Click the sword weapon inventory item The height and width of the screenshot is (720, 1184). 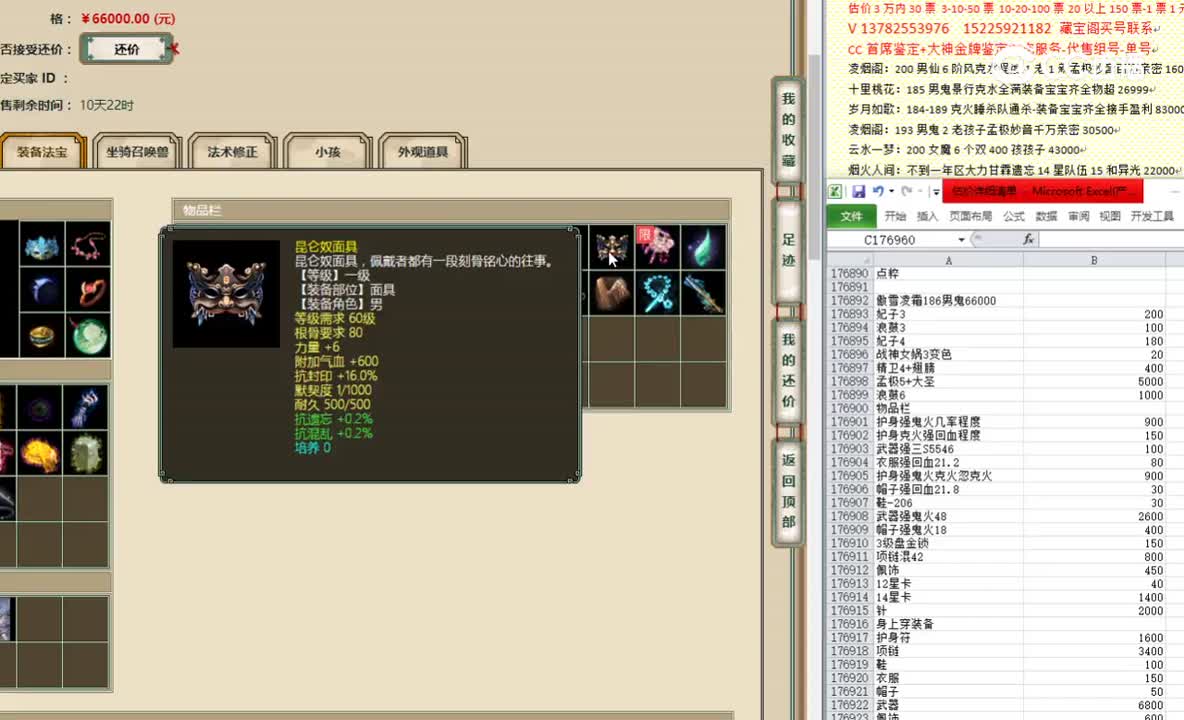703,293
